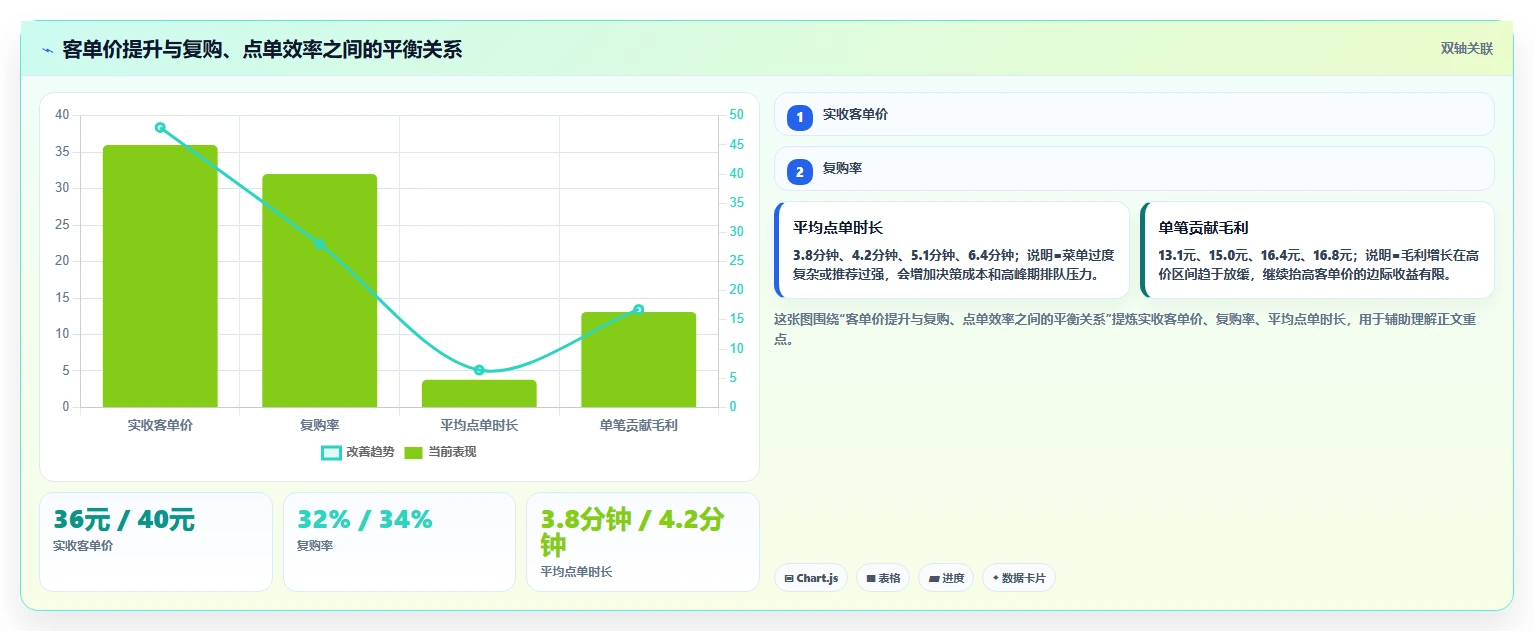Click the 改善趋势 legend color box

pos(331,452)
